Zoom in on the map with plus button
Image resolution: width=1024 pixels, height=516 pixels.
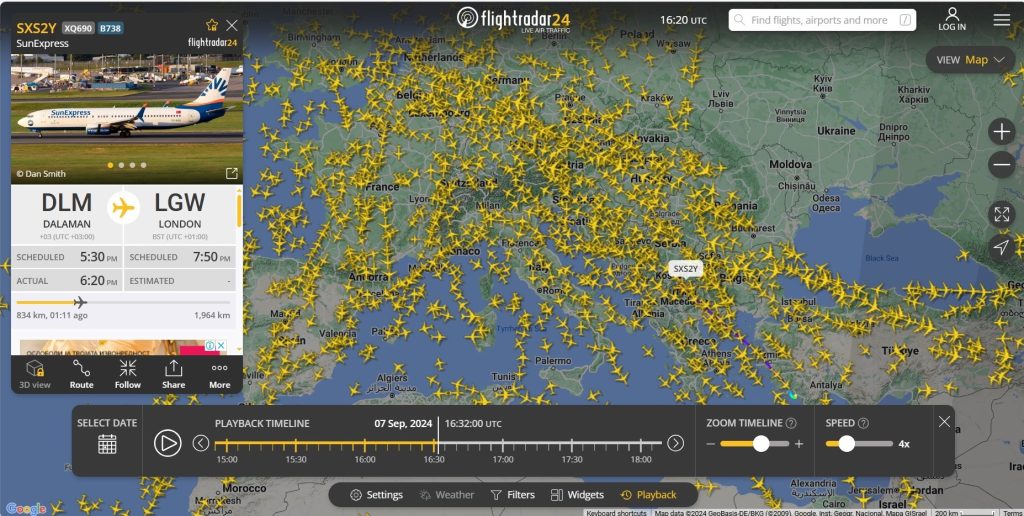tap(1001, 132)
